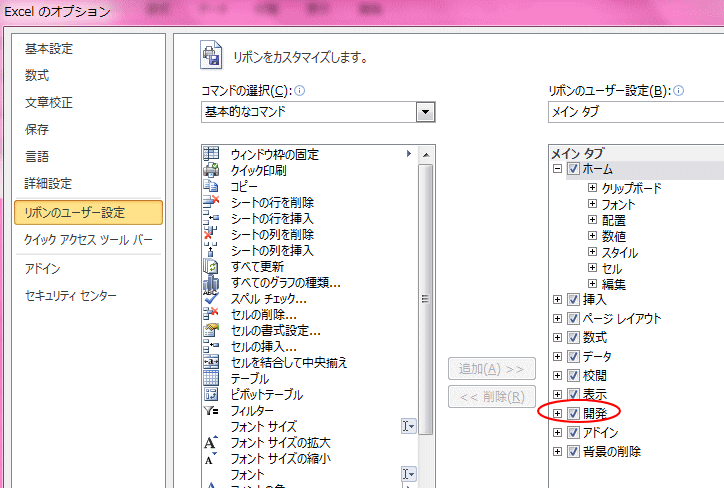This screenshot has height=488, width=724.
Task: Click the シートの列を挿入 icon
Action: (x=211, y=250)
